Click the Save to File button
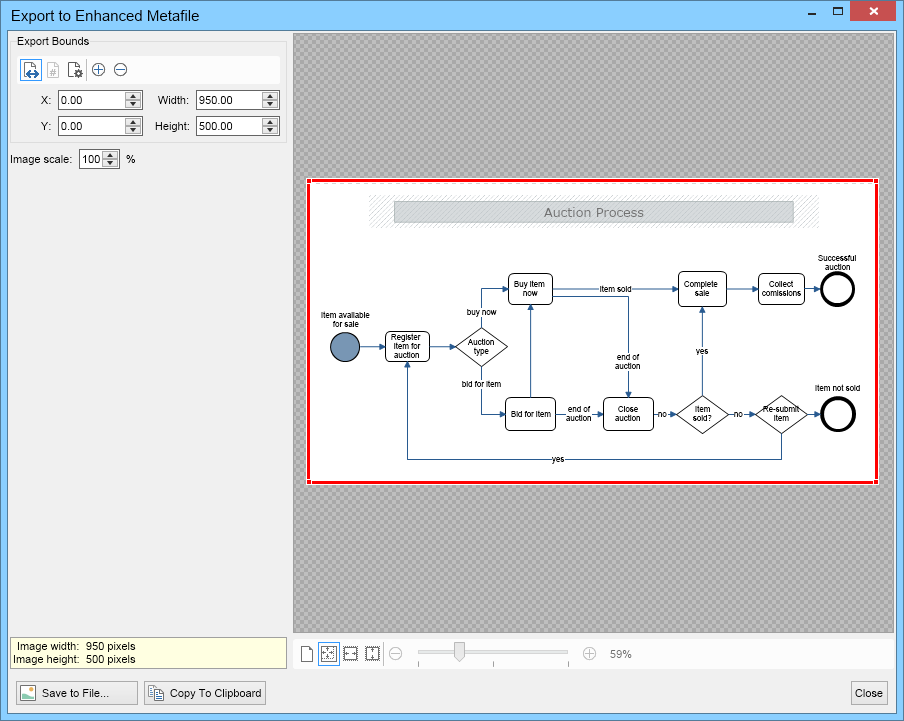 click(x=77, y=693)
